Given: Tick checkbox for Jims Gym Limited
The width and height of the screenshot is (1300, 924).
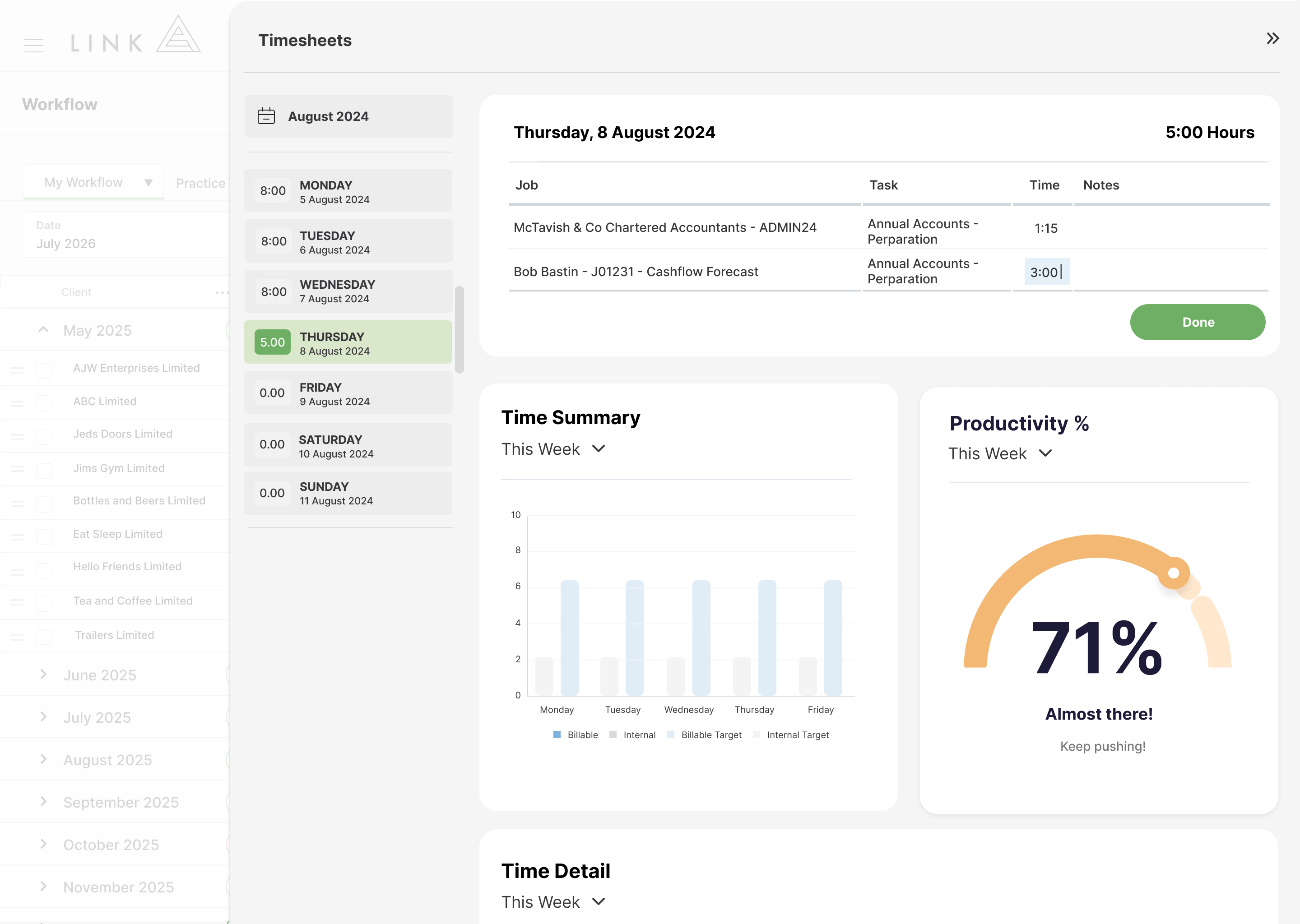Looking at the screenshot, I should coord(44,470).
